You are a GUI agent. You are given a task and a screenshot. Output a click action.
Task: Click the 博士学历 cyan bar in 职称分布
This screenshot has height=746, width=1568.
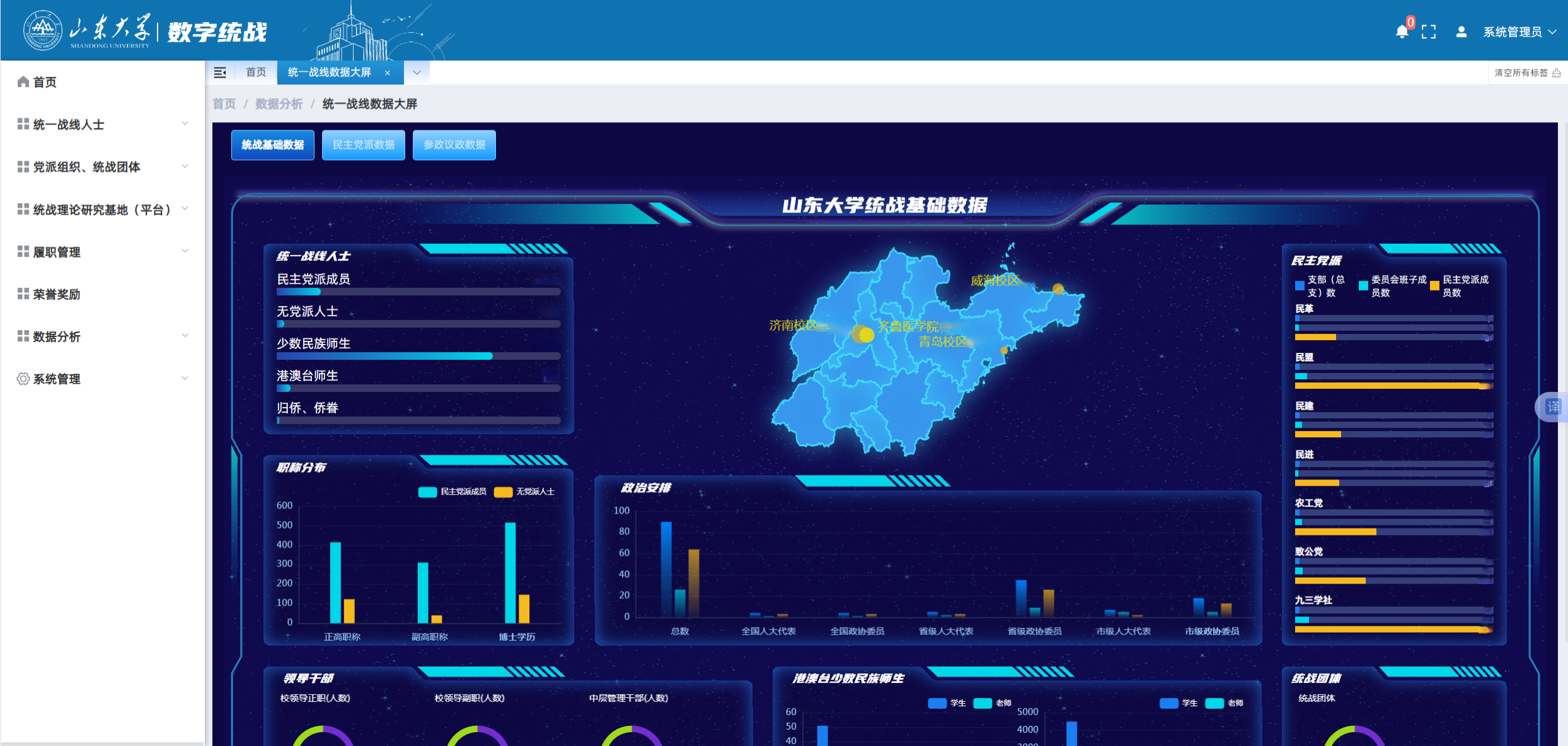(510, 573)
